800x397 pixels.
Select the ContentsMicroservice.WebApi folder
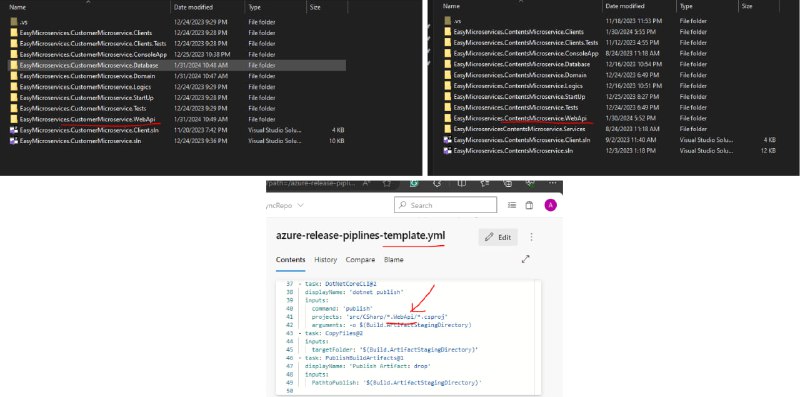pos(612,118)
